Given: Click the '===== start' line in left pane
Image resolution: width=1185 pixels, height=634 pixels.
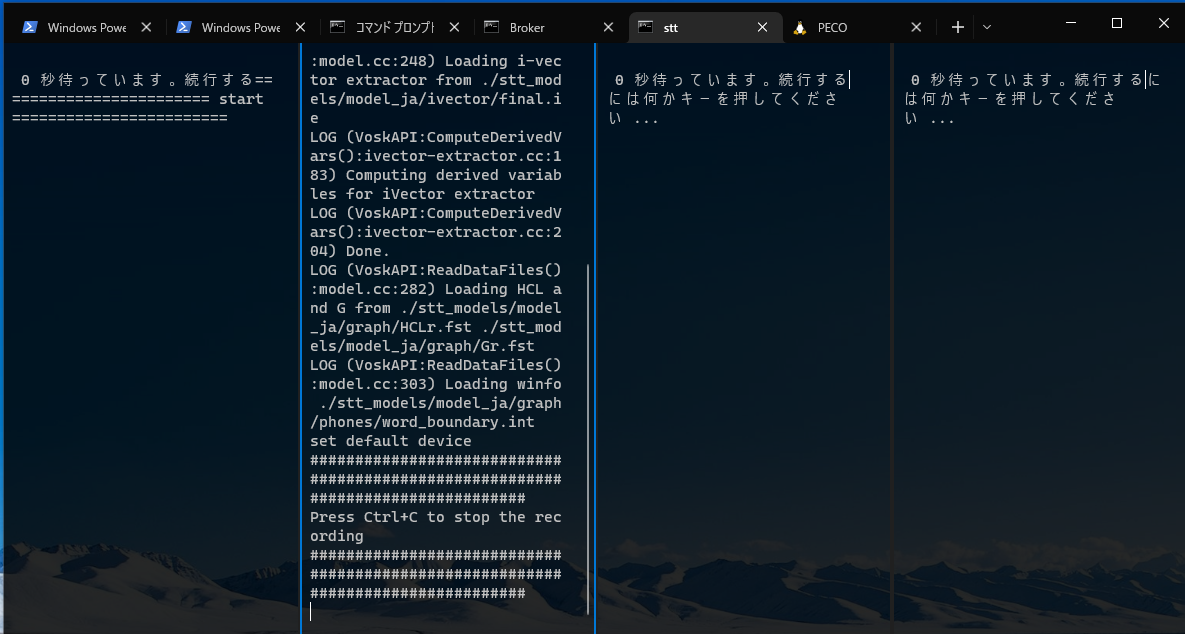Looking at the screenshot, I should [138, 99].
